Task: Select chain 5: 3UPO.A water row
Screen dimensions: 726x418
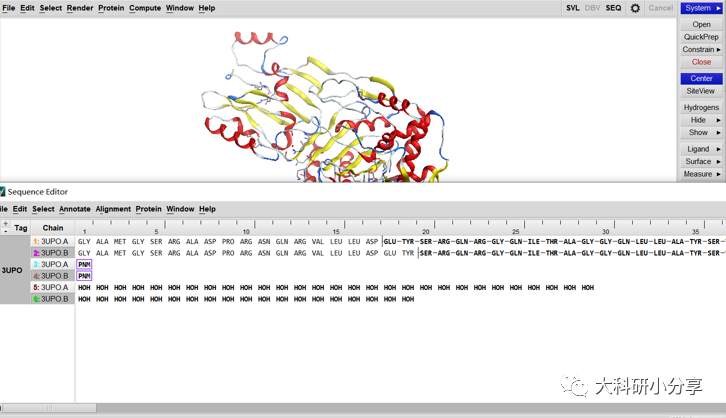Action: (53, 287)
